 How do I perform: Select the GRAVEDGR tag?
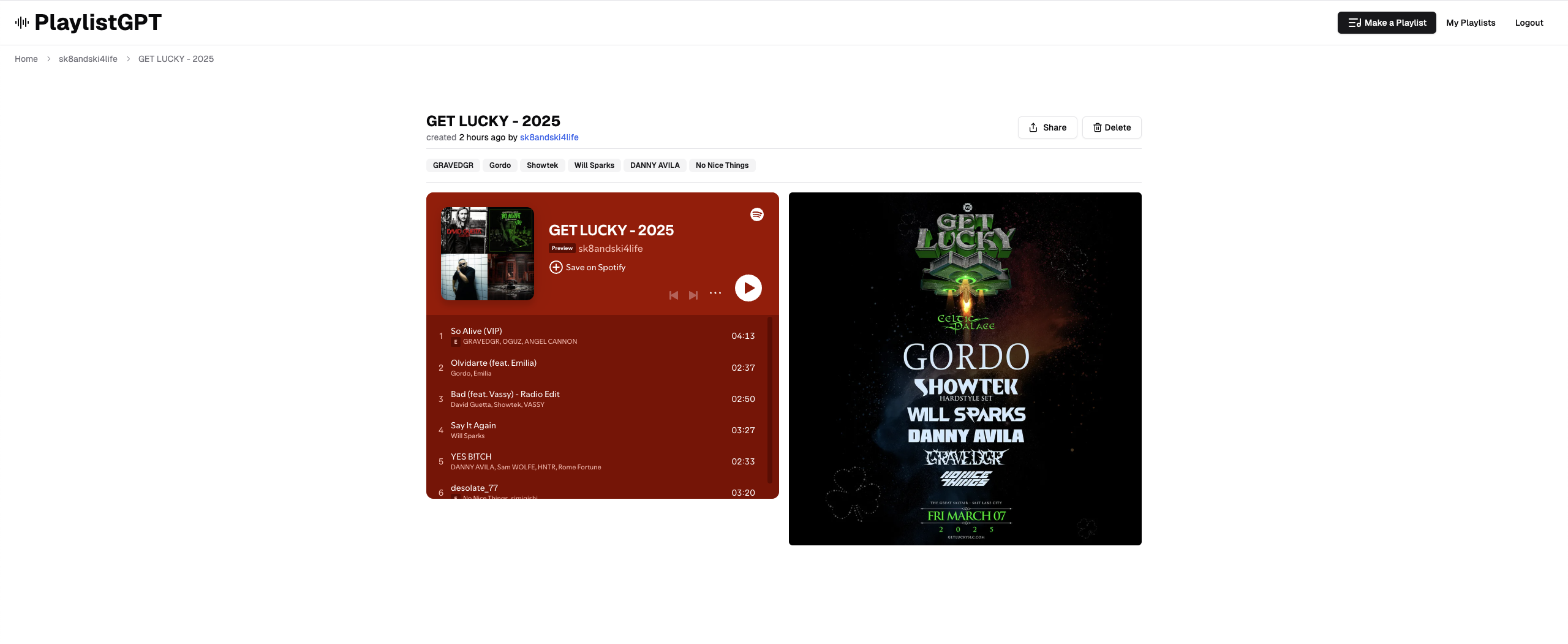point(453,165)
